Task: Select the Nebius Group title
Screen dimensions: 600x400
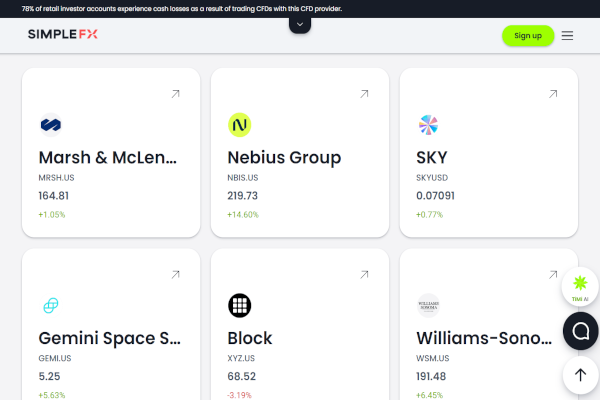Action: click(x=284, y=157)
